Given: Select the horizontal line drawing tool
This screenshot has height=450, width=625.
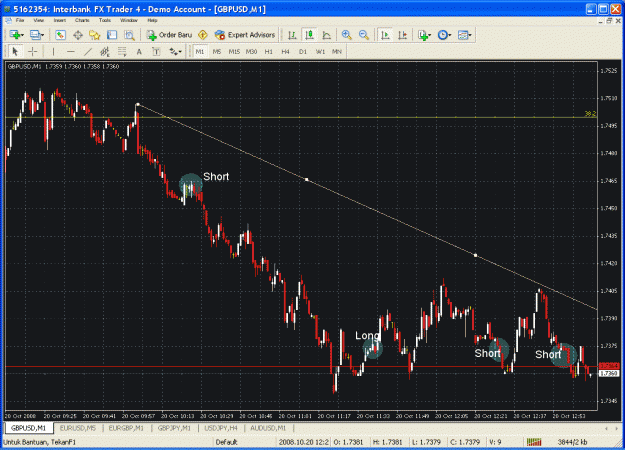Looking at the screenshot, I should tap(71, 51).
